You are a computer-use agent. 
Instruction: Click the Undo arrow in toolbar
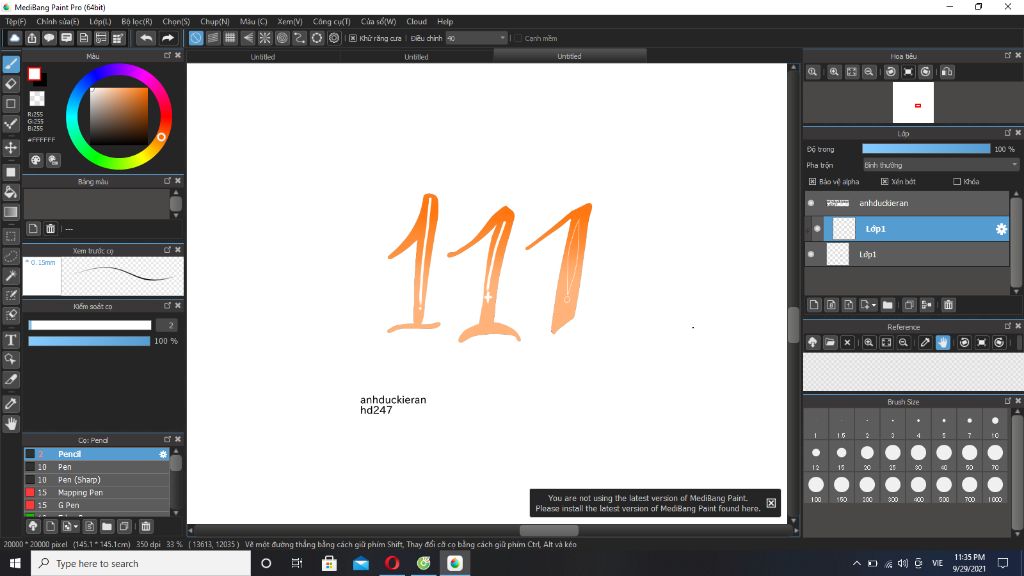pyautogui.click(x=146, y=39)
